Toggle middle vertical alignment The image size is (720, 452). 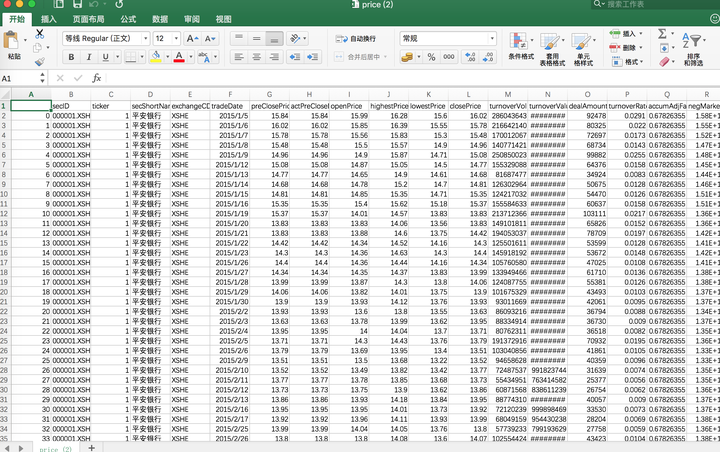tap(257, 39)
